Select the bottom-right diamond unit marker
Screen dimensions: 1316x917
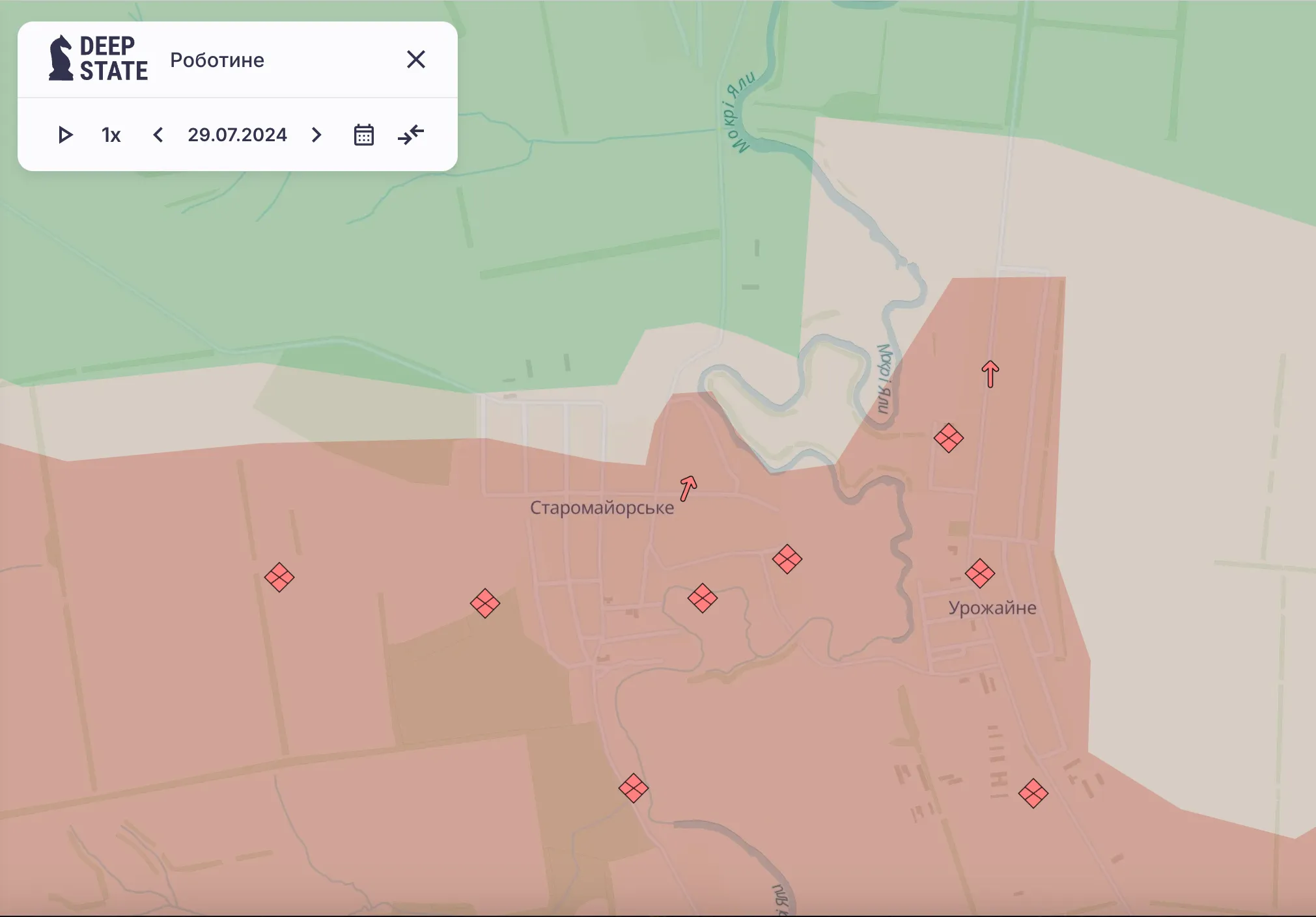(x=1033, y=793)
